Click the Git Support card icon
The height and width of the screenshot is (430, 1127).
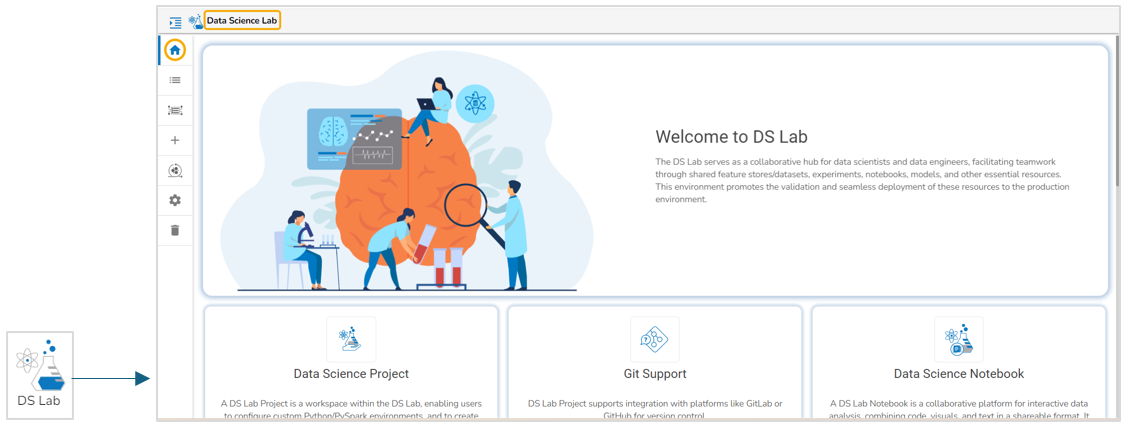pyautogui.click(x=655, y=339)
